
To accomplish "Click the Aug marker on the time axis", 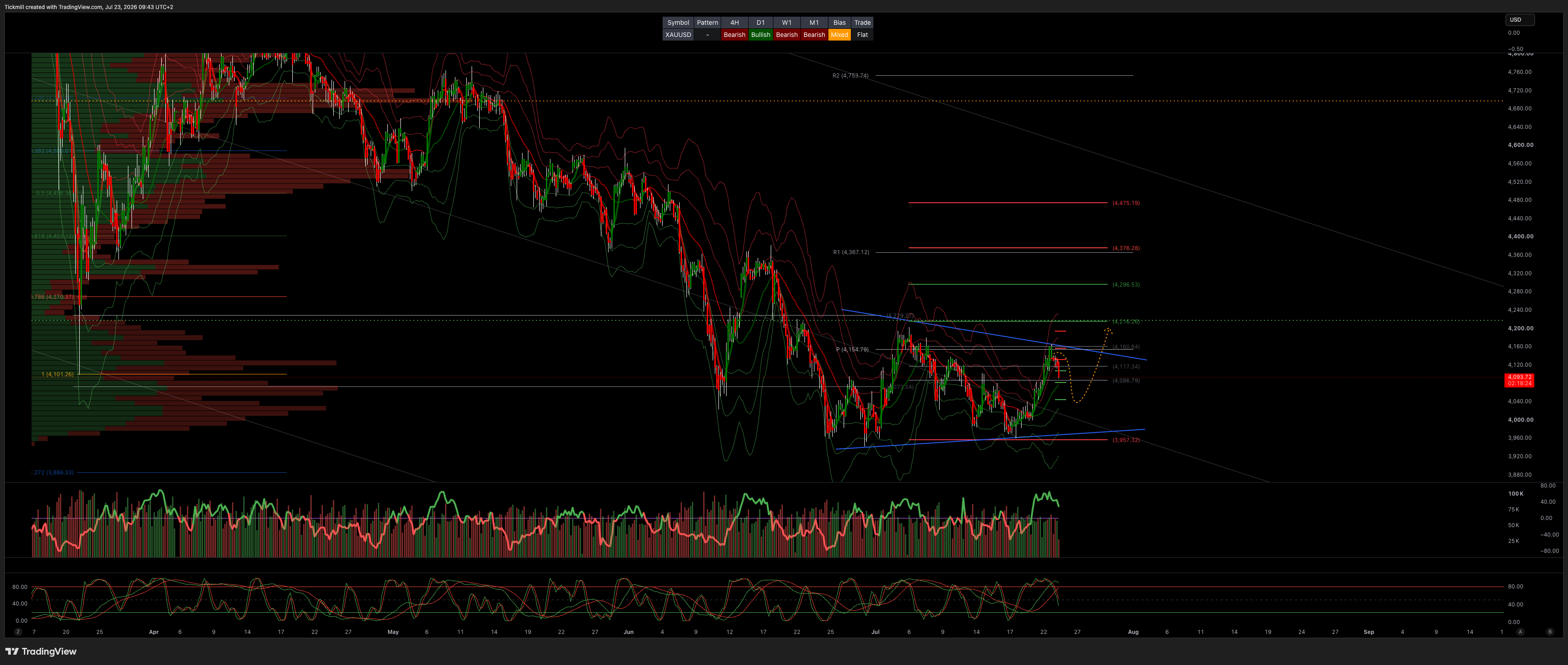I will coord(1133,632).
